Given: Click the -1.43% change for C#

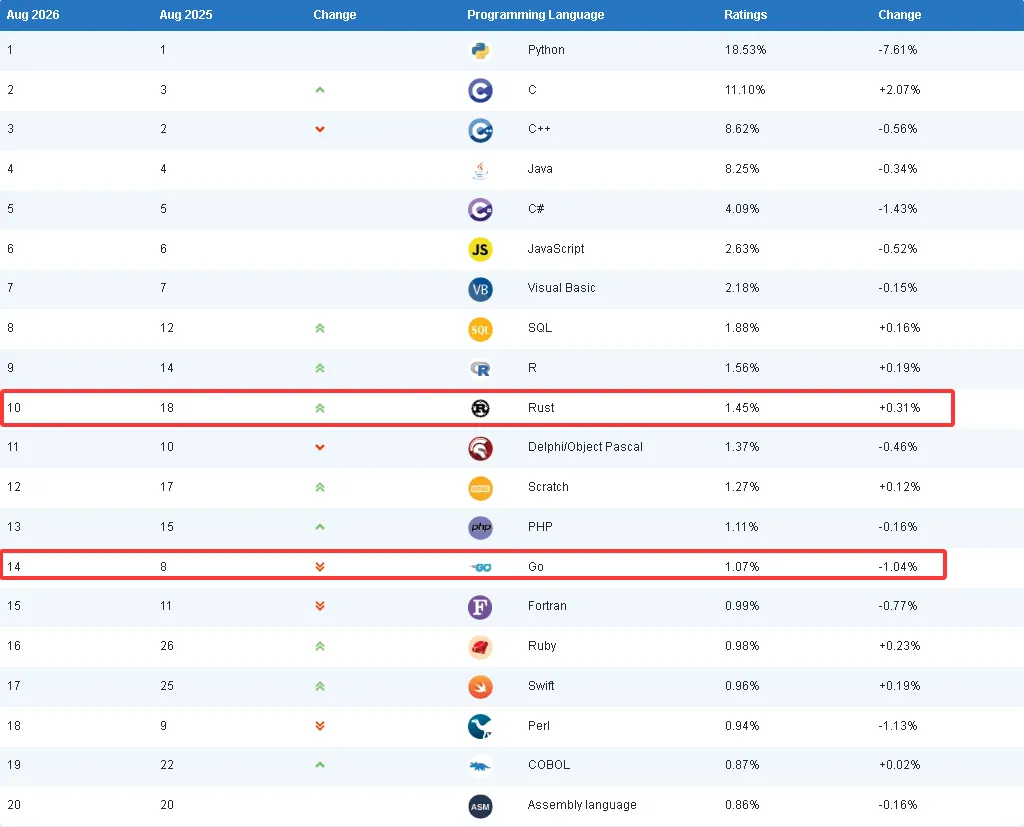Looking at the screenshot, I should [898, 208].
